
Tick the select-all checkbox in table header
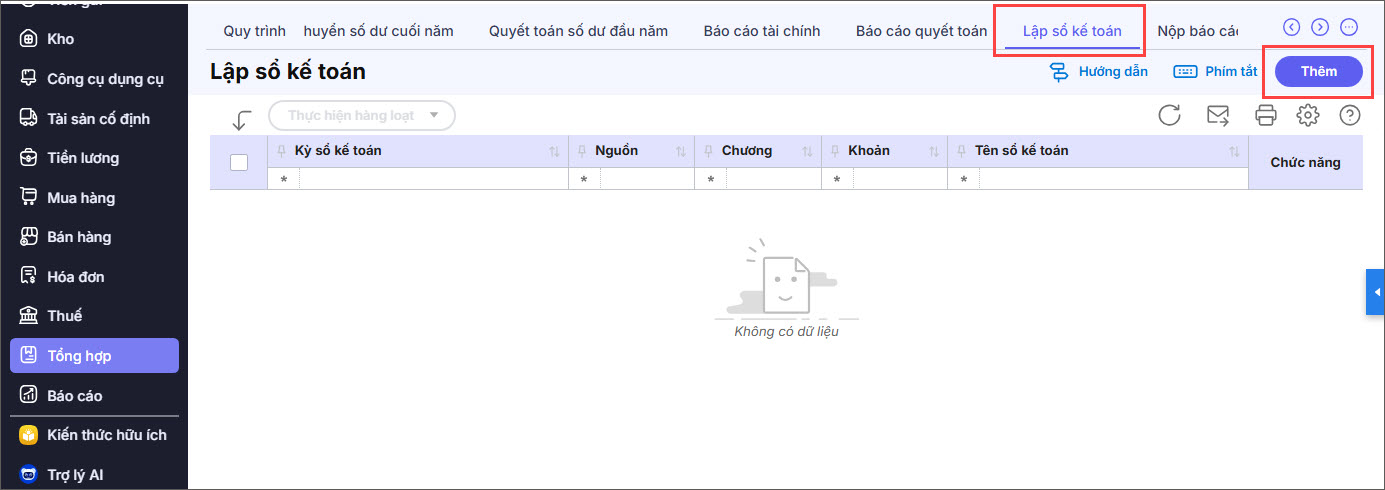239,162
